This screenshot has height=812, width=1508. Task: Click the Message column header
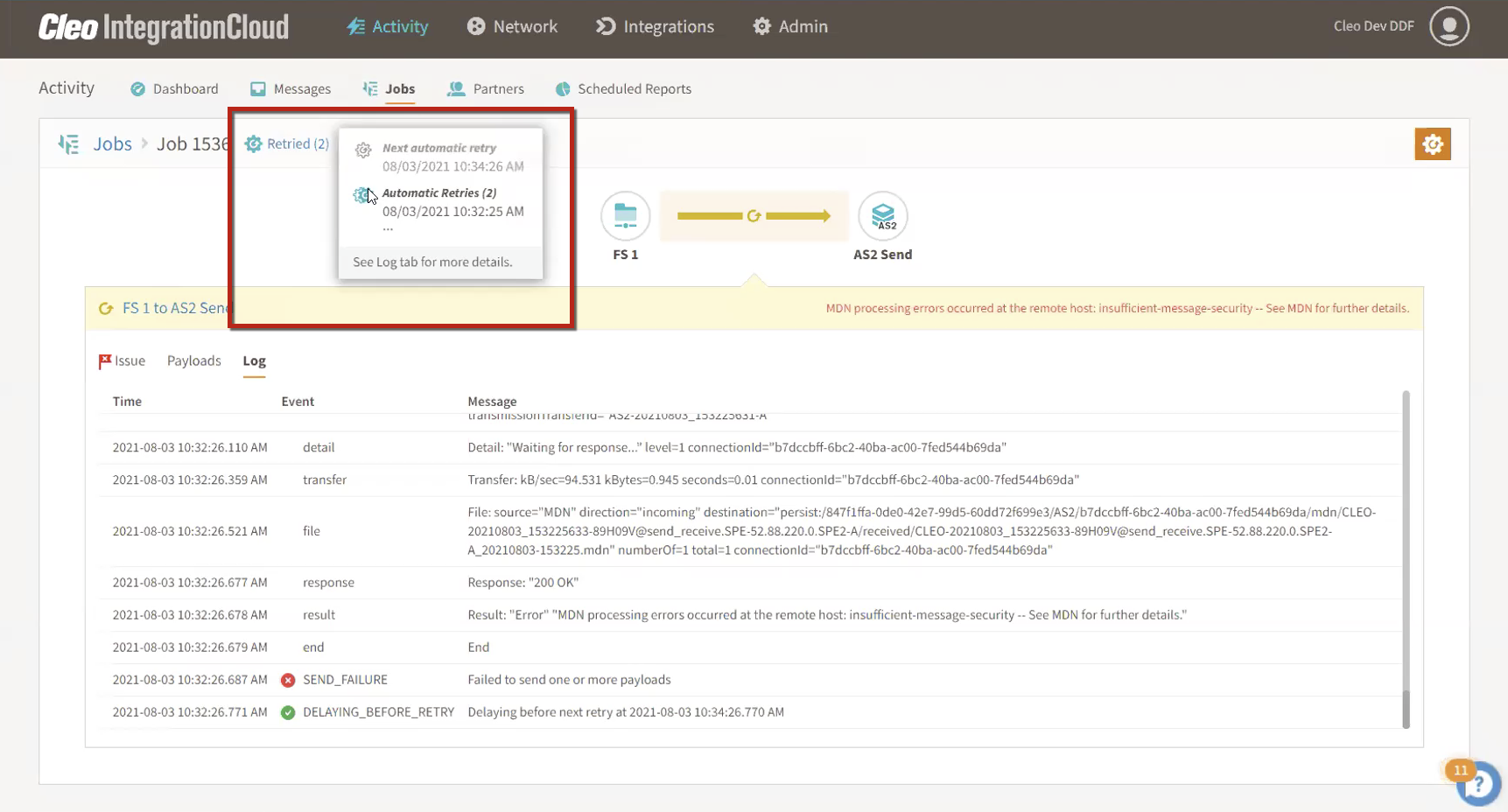[x=492, y=401]
